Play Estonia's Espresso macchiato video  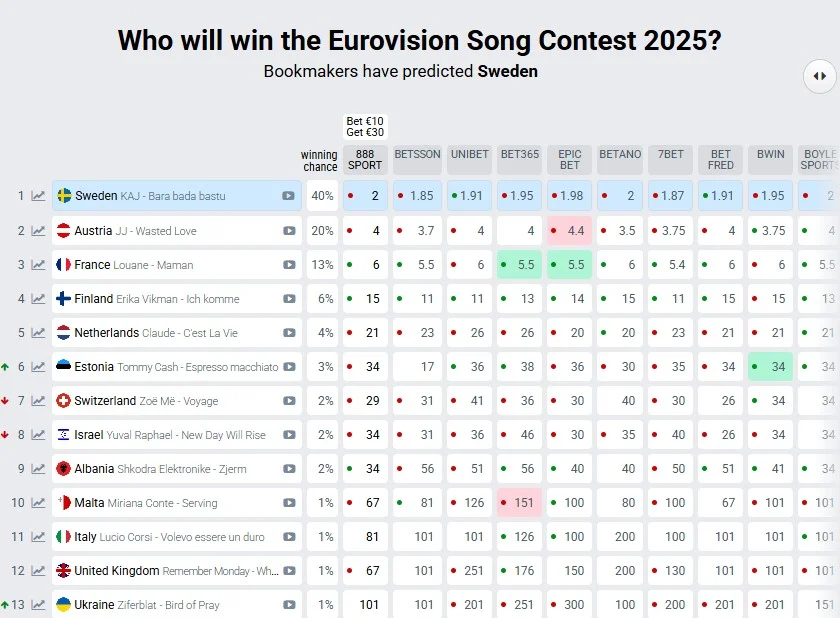click(x=288, y=367)
